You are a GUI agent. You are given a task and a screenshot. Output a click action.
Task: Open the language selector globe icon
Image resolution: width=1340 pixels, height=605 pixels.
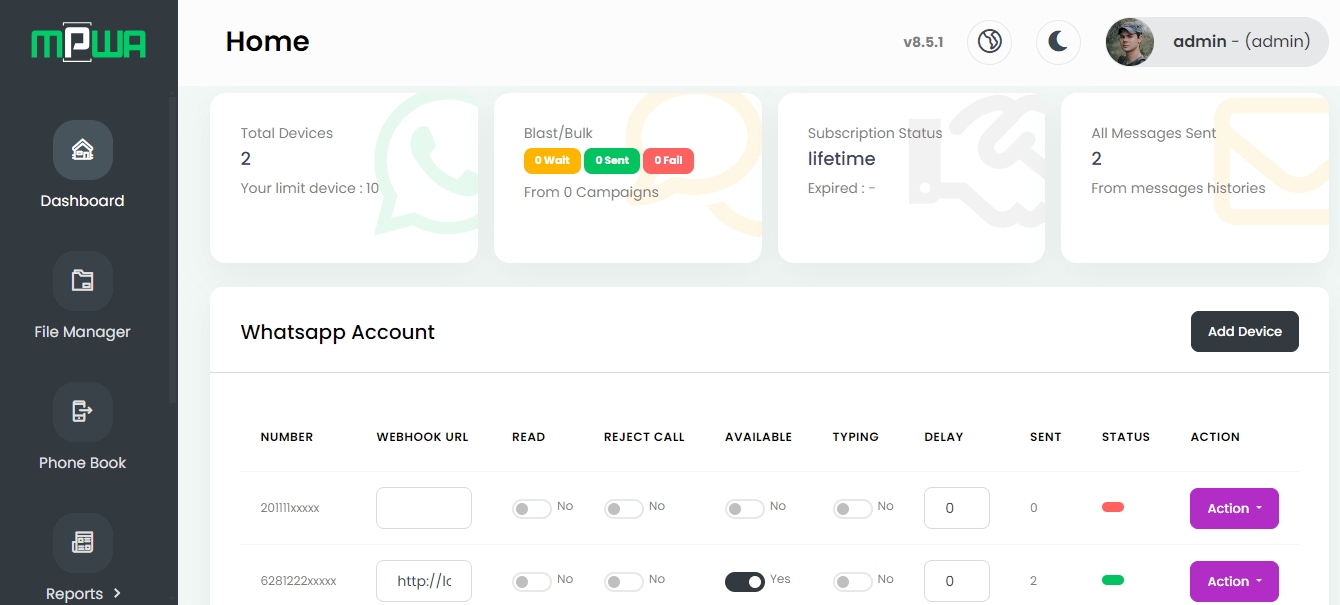pyautogui.click(x=989, y=42)
